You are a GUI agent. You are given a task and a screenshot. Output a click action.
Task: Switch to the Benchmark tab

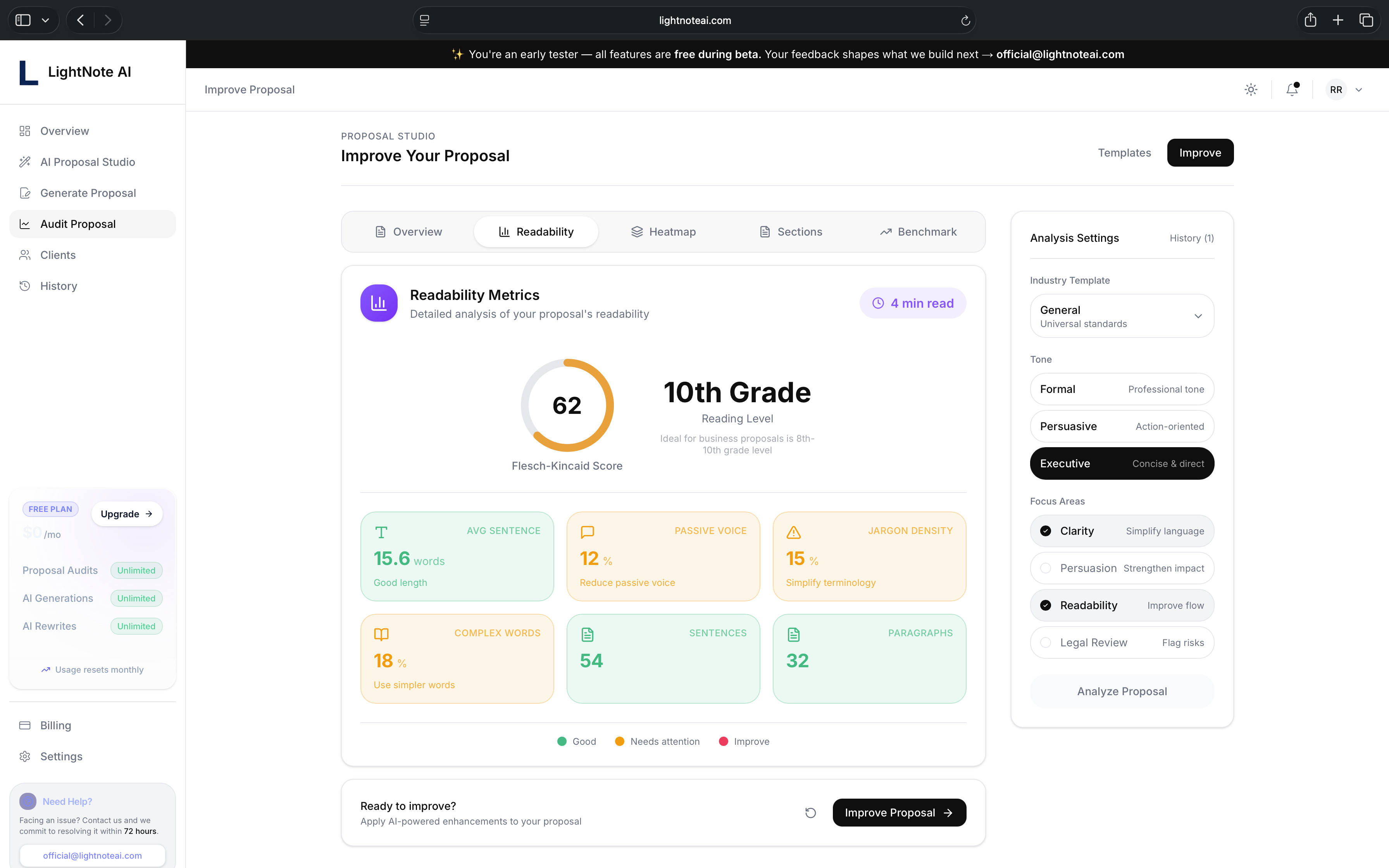tap(918, 232)
